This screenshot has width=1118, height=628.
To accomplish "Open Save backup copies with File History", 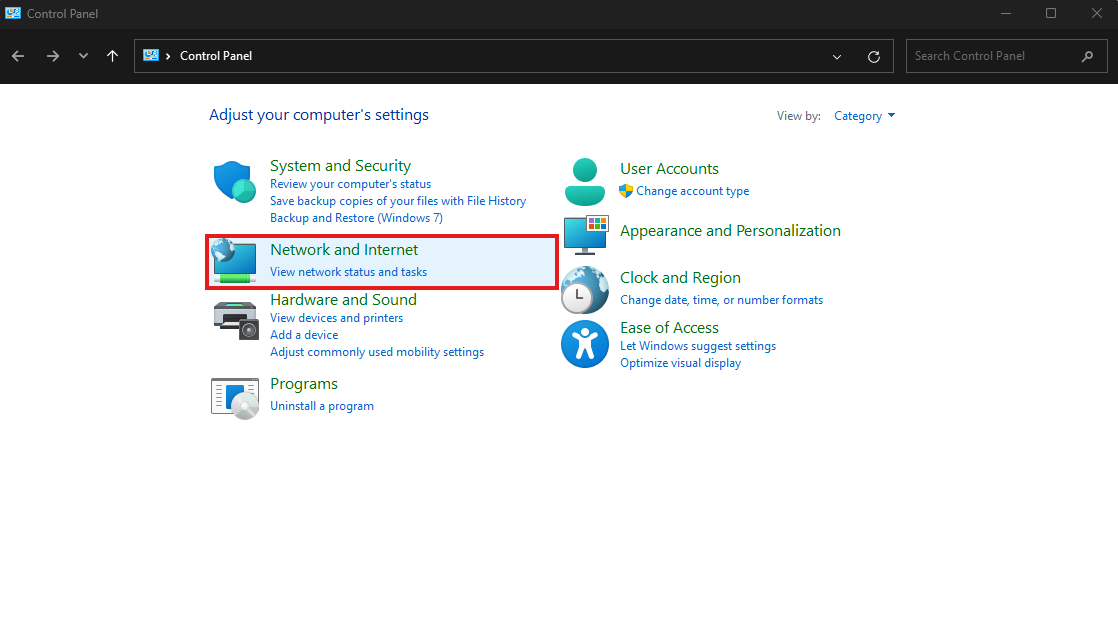I will pos(398,201).
